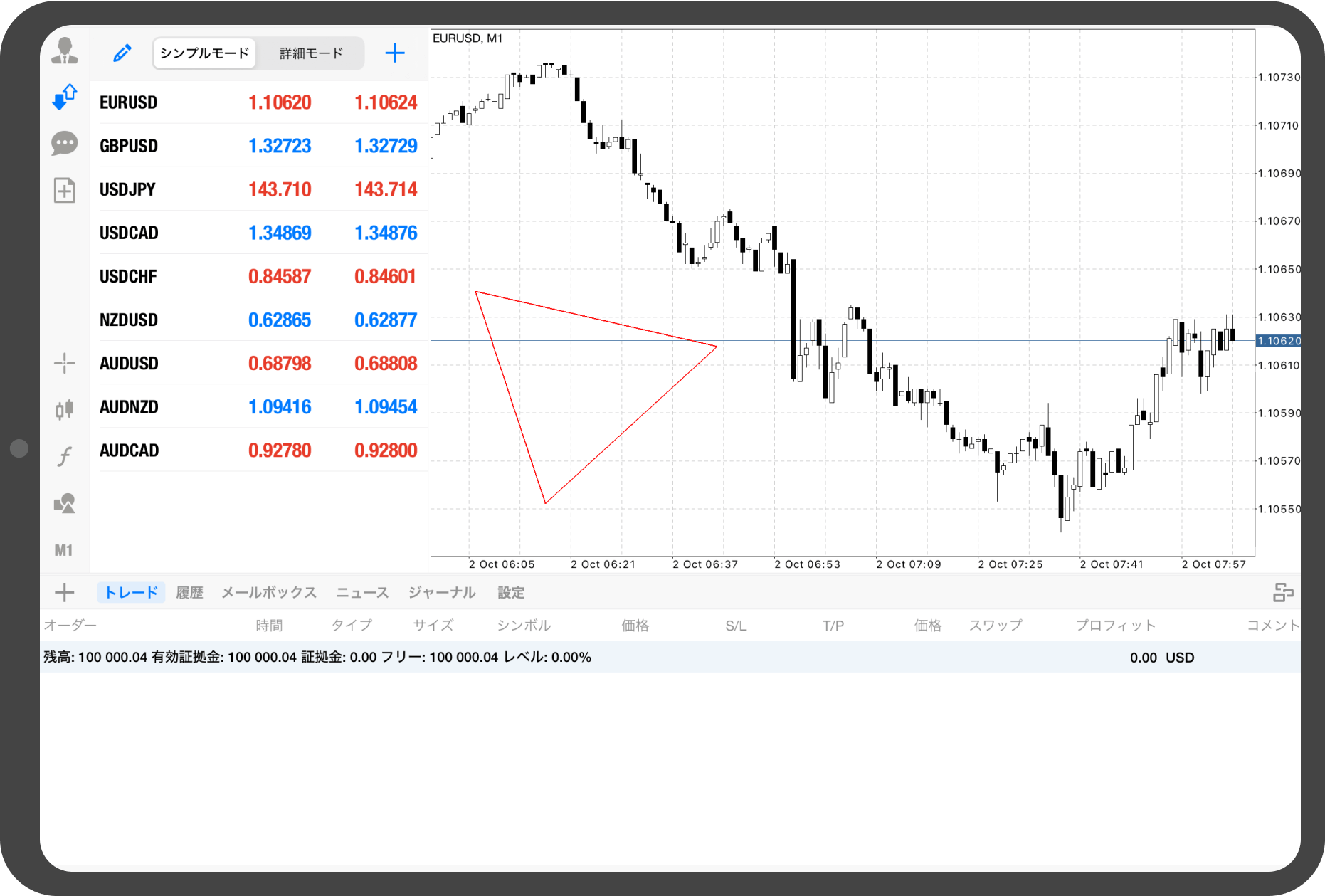Screen dimensions: 1325x896
Task: Open the candlestick chart type icon
Action: 65,409
